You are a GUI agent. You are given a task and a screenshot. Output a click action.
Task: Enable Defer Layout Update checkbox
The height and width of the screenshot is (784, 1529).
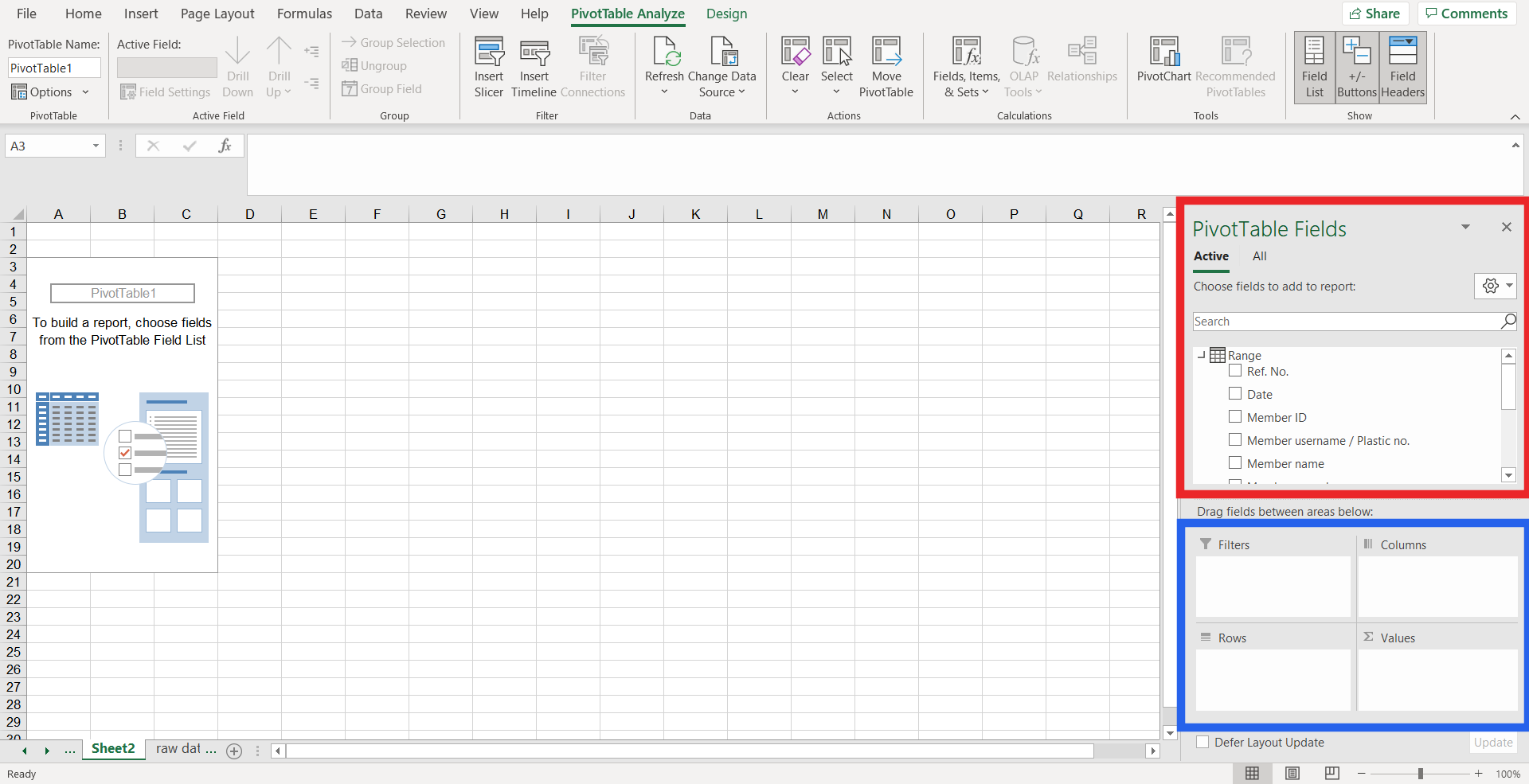1202,743
